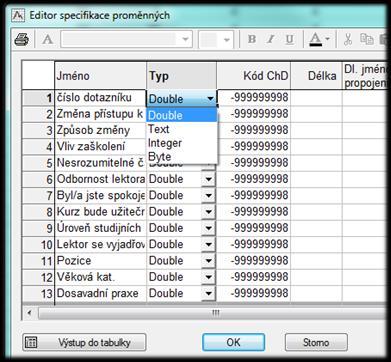Click the Typ column header
The height and width of the screenshot is (362, 391).
pyautogui.click(x=182, y=76)
